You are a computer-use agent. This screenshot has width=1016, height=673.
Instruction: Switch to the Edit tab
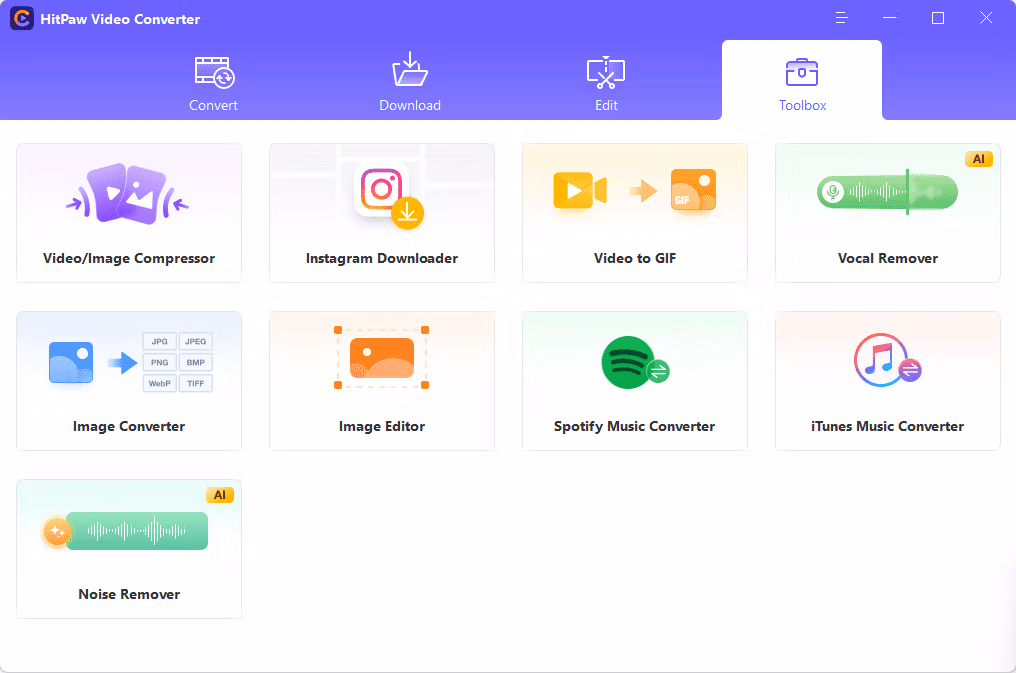tap(606, 84)
